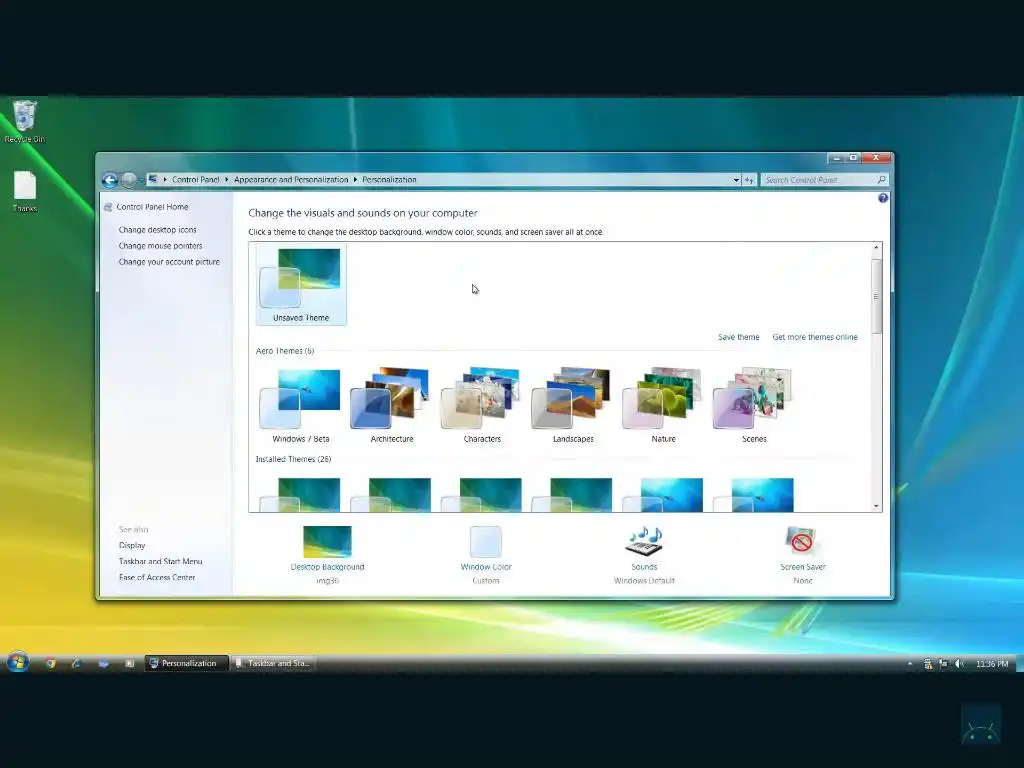Open the Help question mark icon
1024x768 pixels.
click(x=883, y=198)
